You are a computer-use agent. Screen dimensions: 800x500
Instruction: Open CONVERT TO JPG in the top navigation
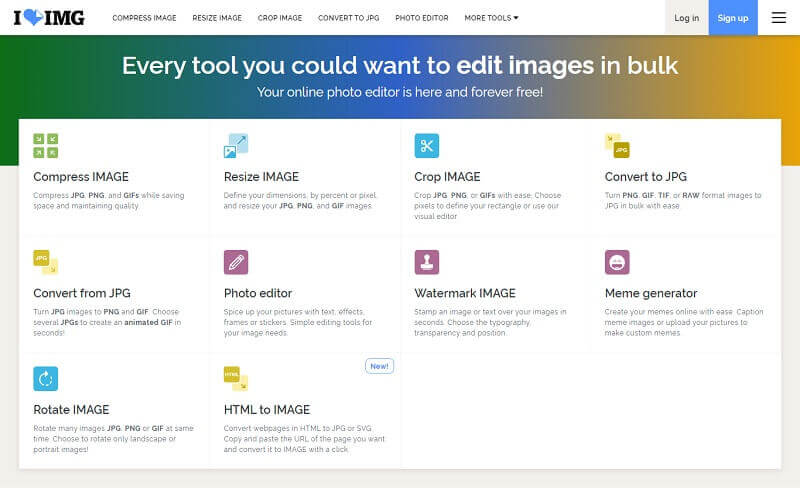point(348,18)
